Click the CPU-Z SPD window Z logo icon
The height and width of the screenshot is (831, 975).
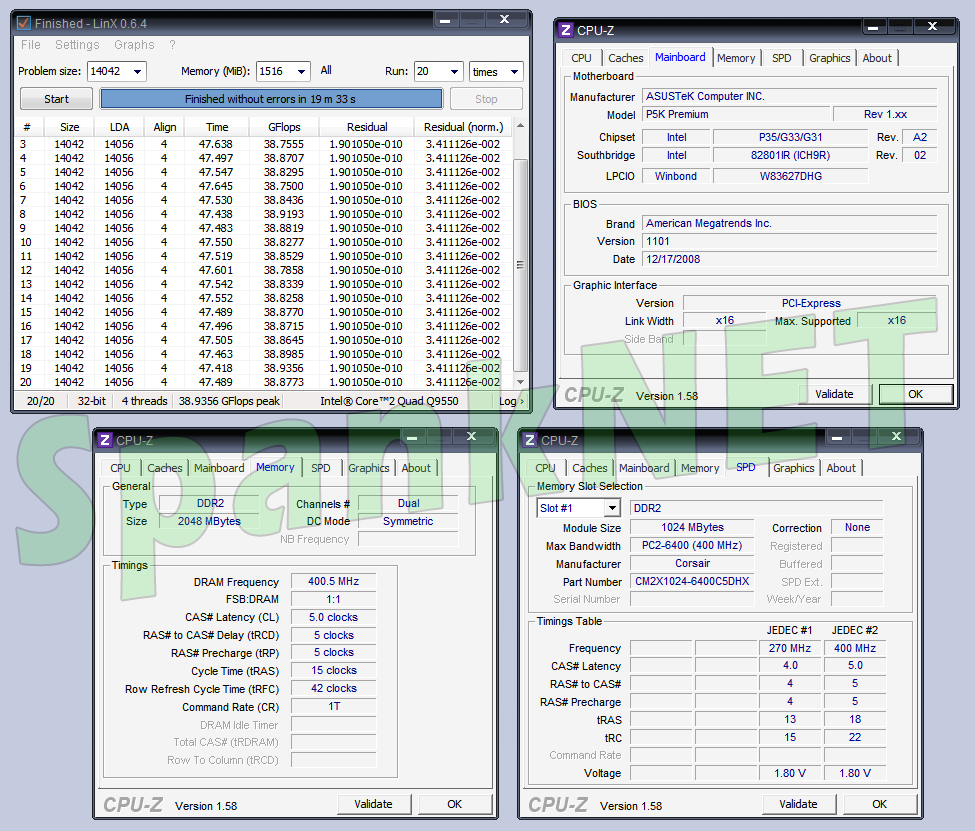pyautogui.click(x=530, y=440)
